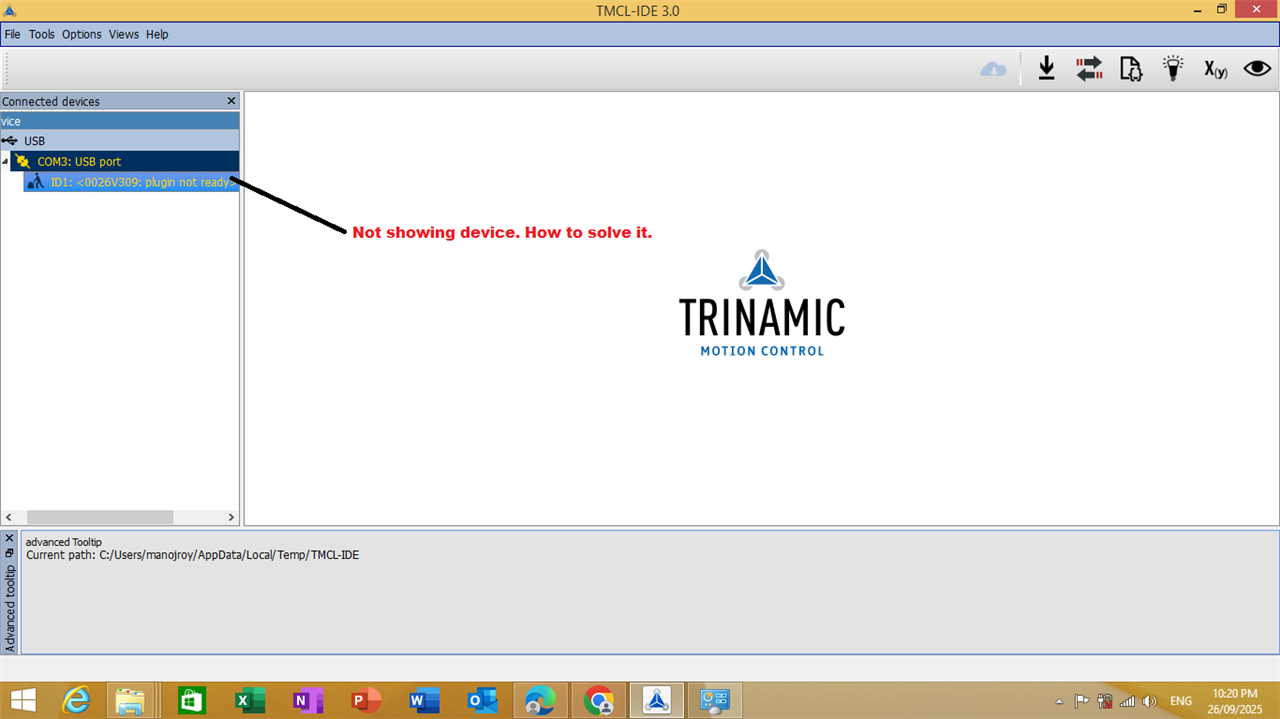Open File Explorer from the taskbar
This screenshot has height=719, width=1280.
point(131,700)
